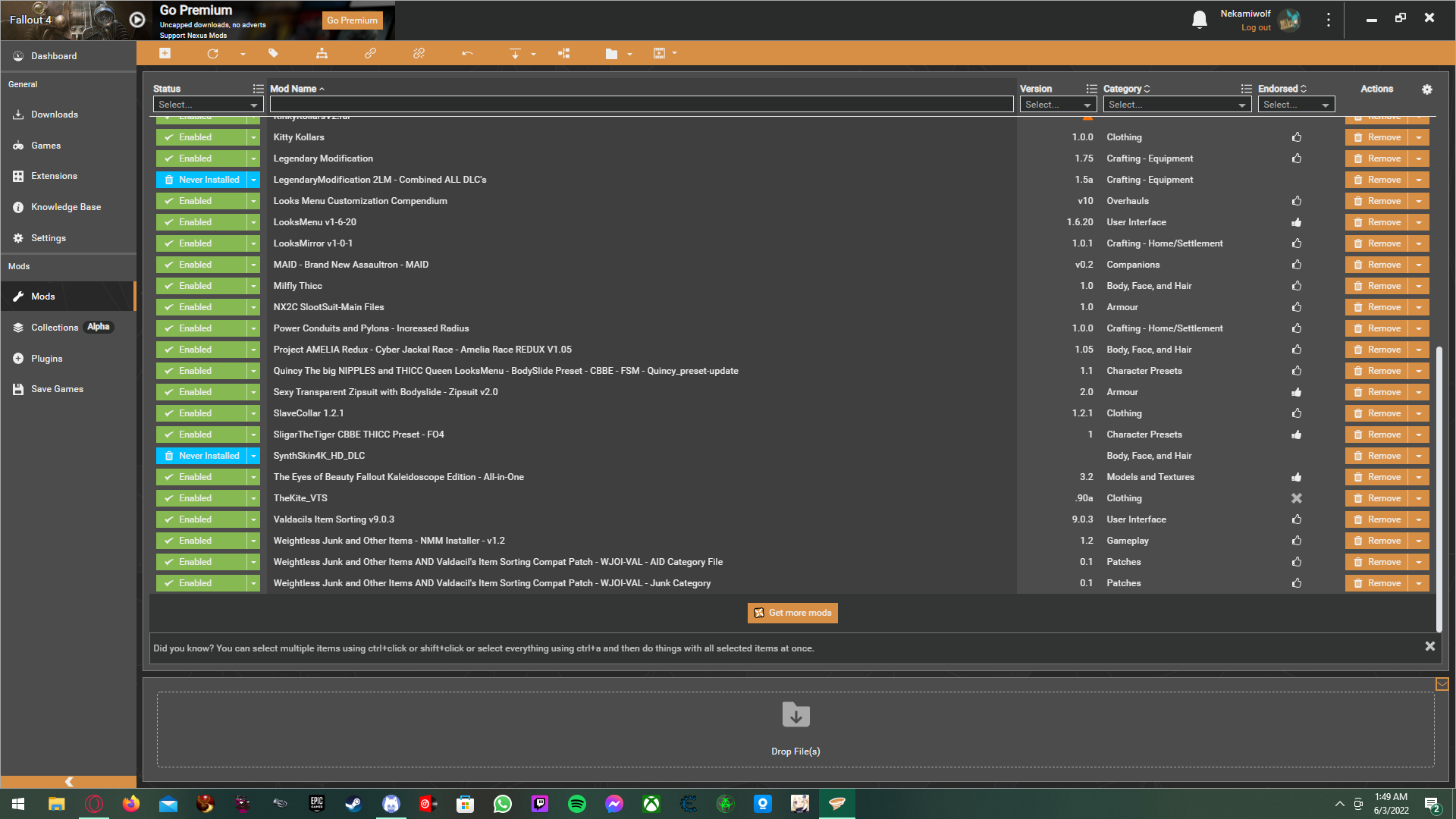Toggle Enabled status for SlaveCollar 1.2.1
This screenshot has width=1456, height=819.
pyautogui.click(x=201, y=413)
